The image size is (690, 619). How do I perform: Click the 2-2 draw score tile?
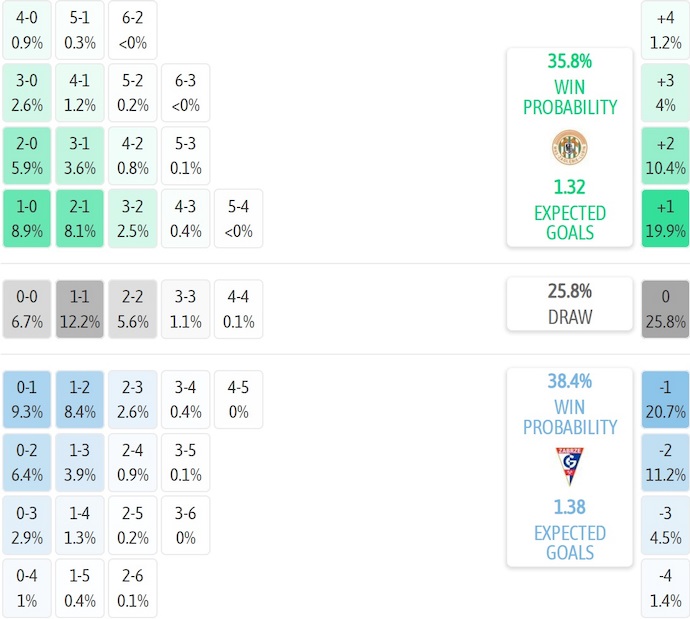coord(133,309)
